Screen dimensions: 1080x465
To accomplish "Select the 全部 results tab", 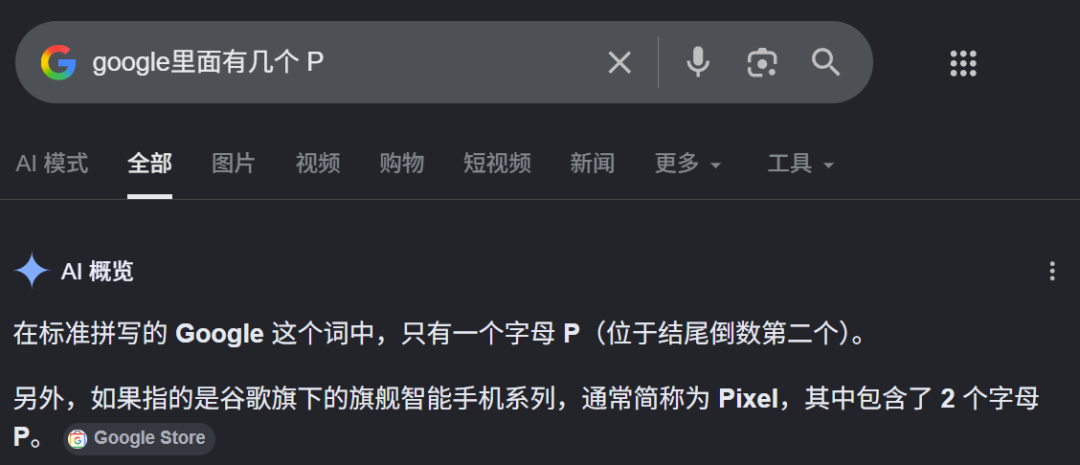I will [x=149, y=164].
